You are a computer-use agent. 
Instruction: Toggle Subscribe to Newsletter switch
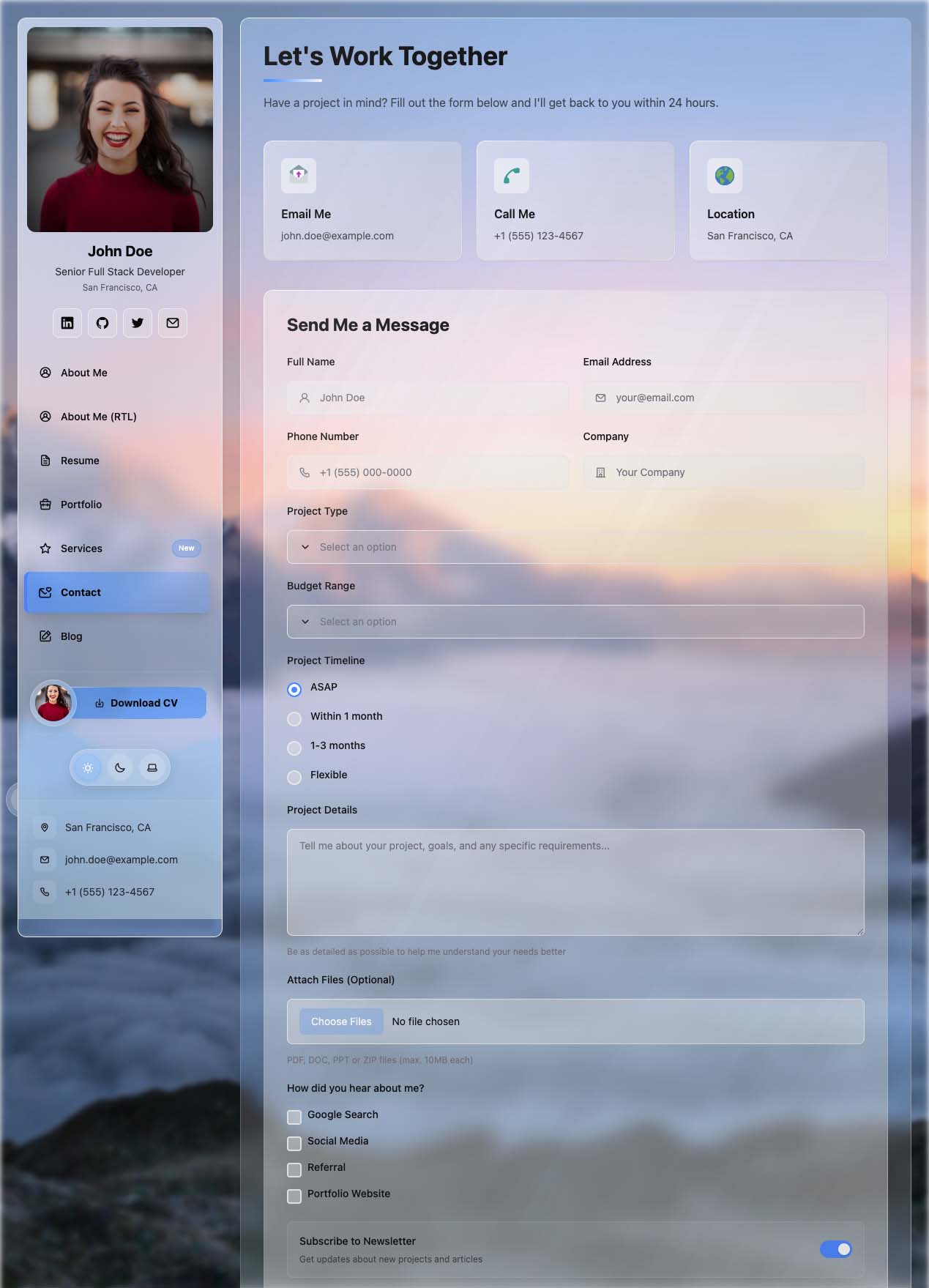coord(835,1249)
